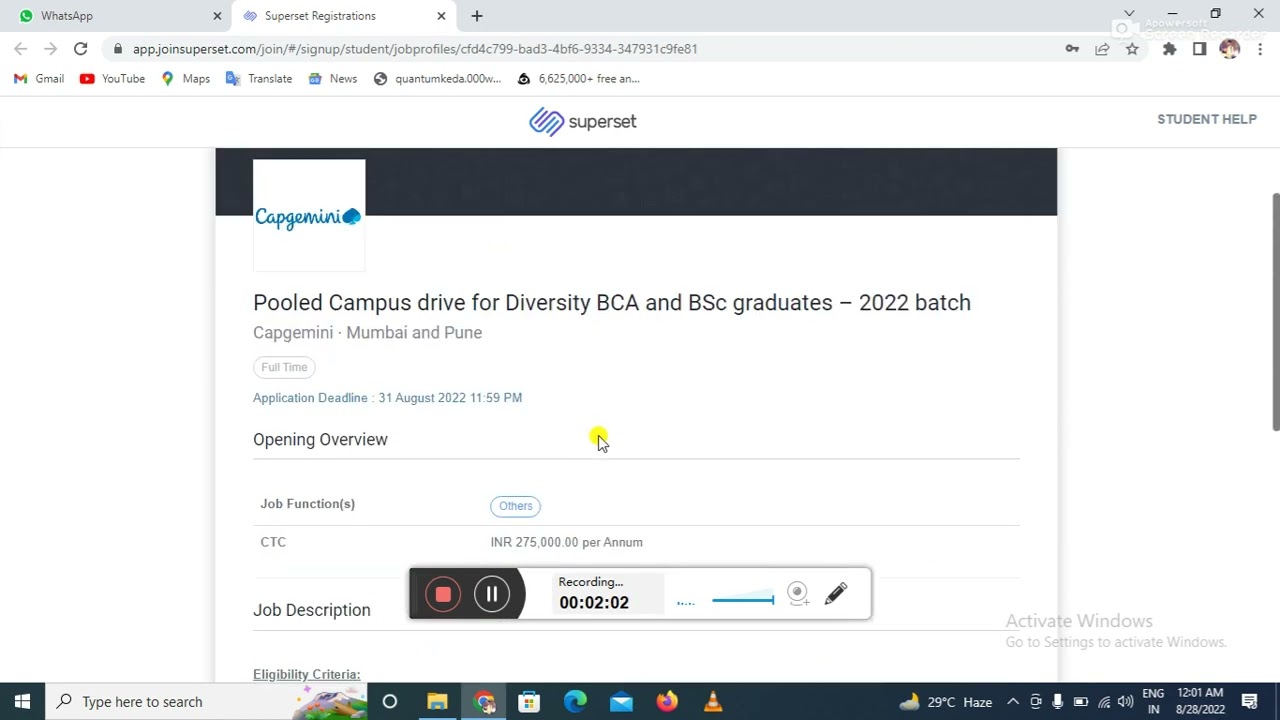Image resolution: width=1280 pixels, height=720 pixels.
Task: Open the Windows Start menu
Action: [x=22, y=702]
